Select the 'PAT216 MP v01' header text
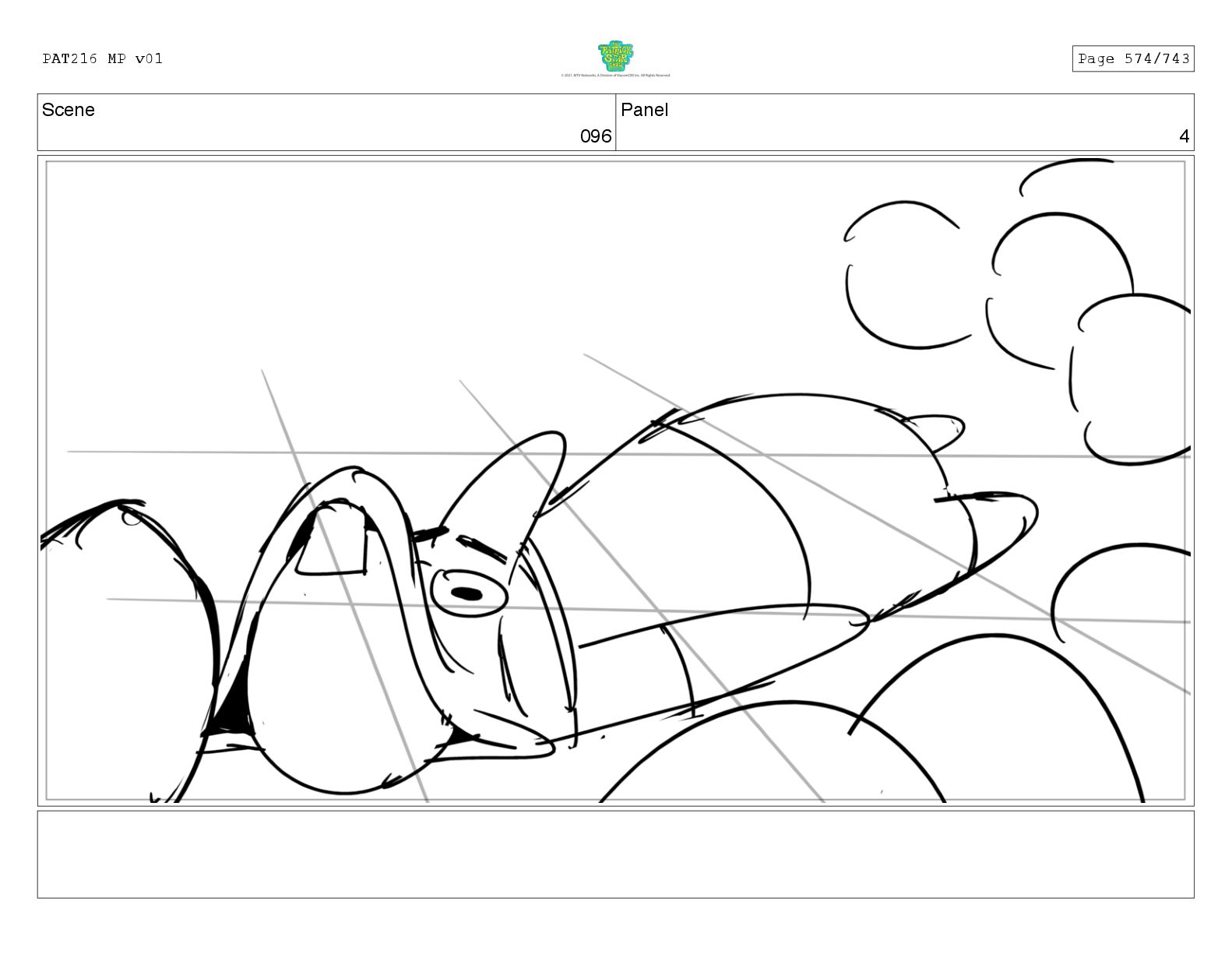Image resolution: width=1232 pixels, height=954 pixels. click(x=103, y=58)
